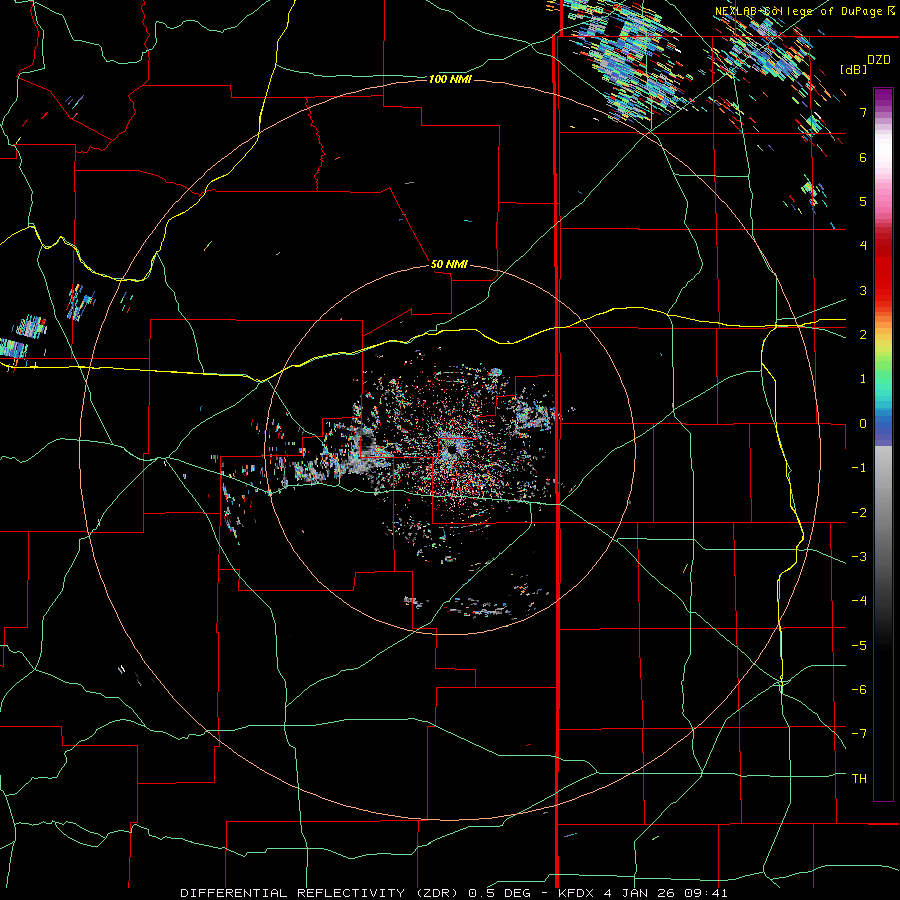Click the 2 value on the color scale

click(863, 335)
